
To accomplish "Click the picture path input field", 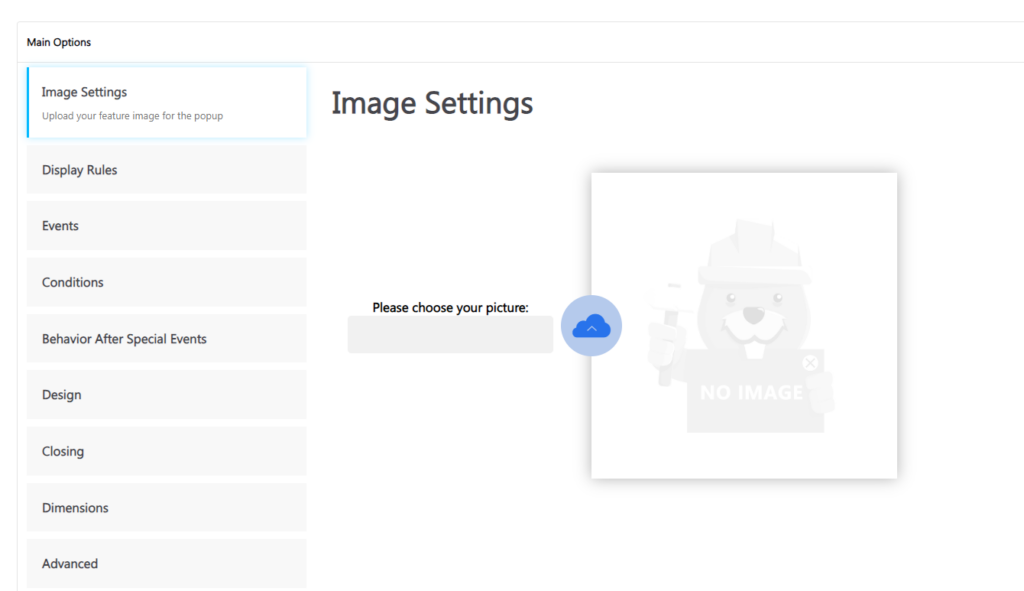I will tap(450, 335).
